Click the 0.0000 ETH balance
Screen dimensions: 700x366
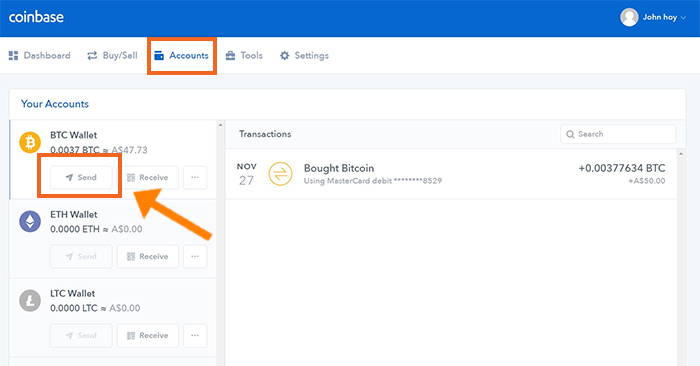coord(75,229)
